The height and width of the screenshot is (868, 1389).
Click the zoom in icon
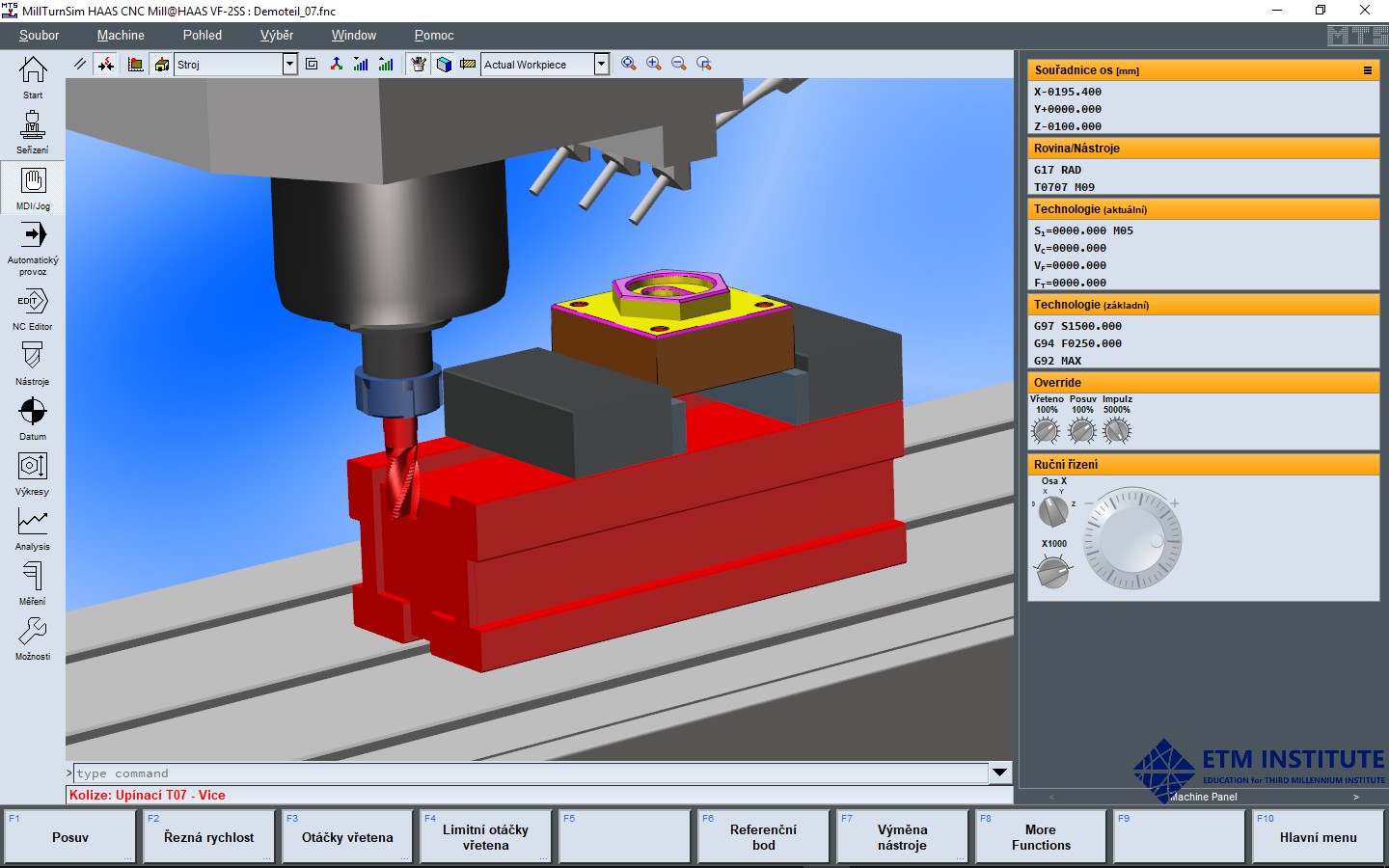click(654, 64)
